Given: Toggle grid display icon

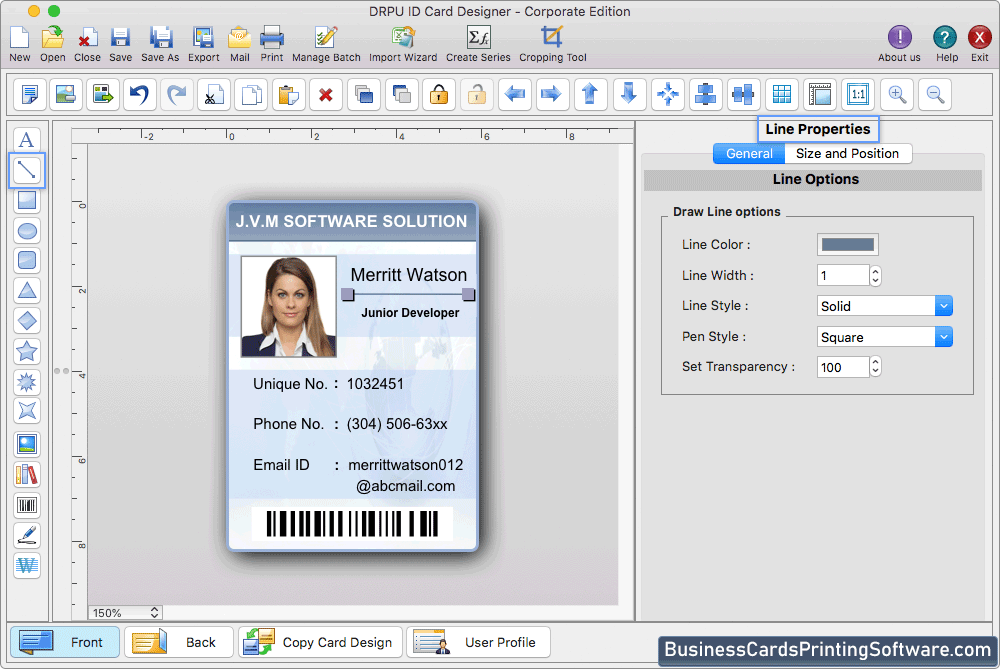Looking at the screenshot, I should click(782, 95).
